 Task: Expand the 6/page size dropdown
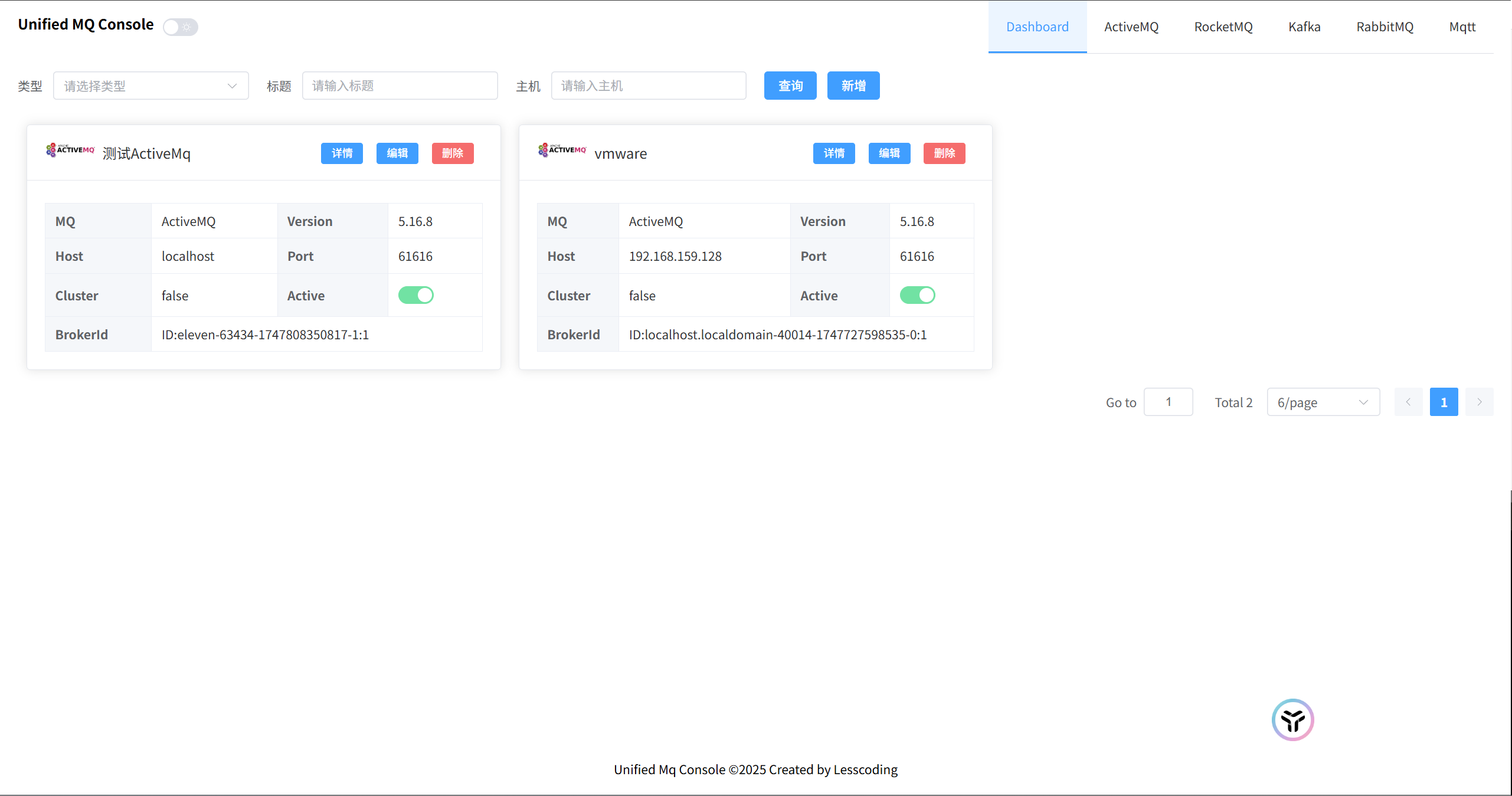coord(1323,402)
